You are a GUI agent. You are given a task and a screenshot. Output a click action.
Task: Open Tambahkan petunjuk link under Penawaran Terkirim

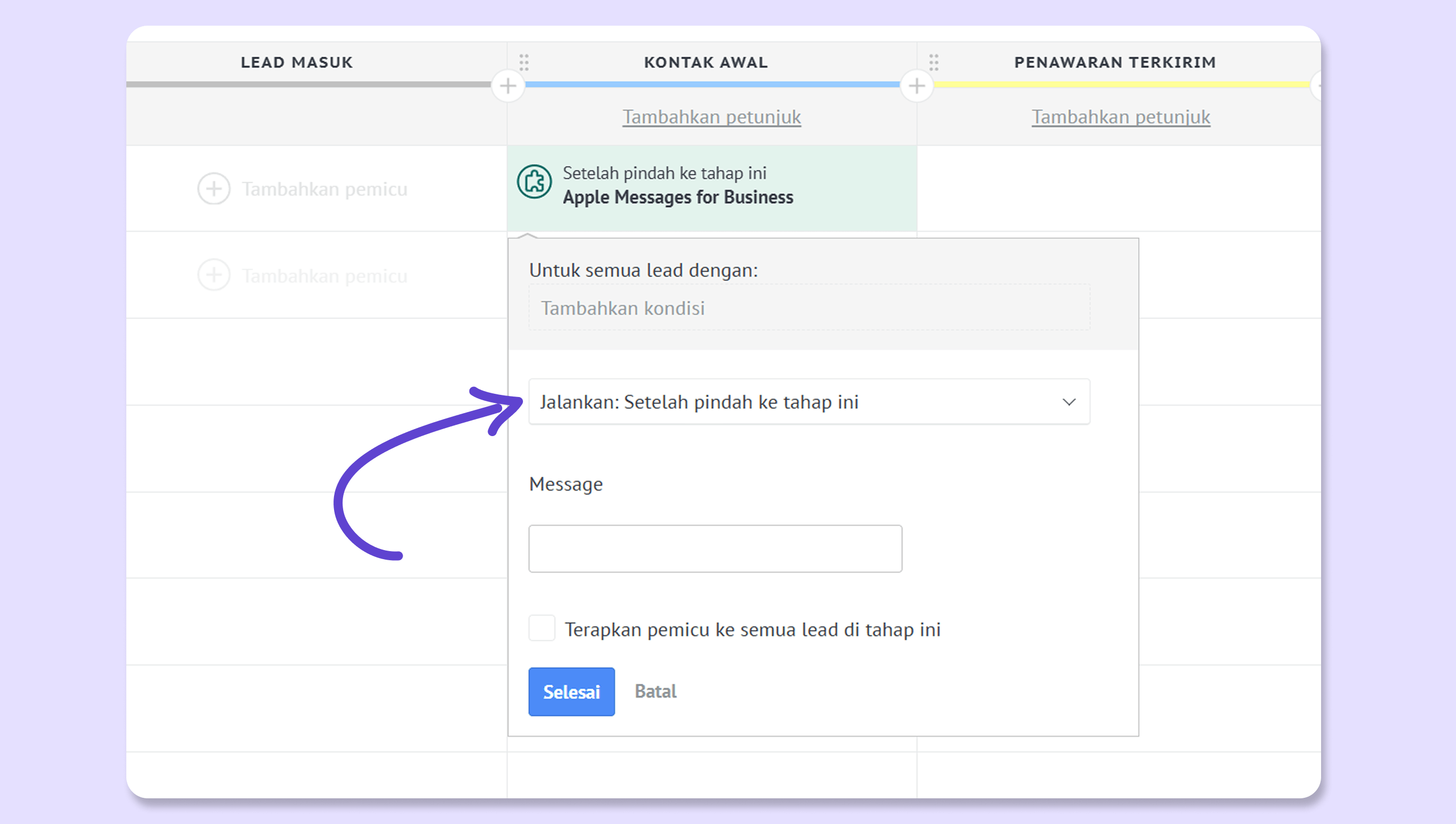[x=1120, y=117]
